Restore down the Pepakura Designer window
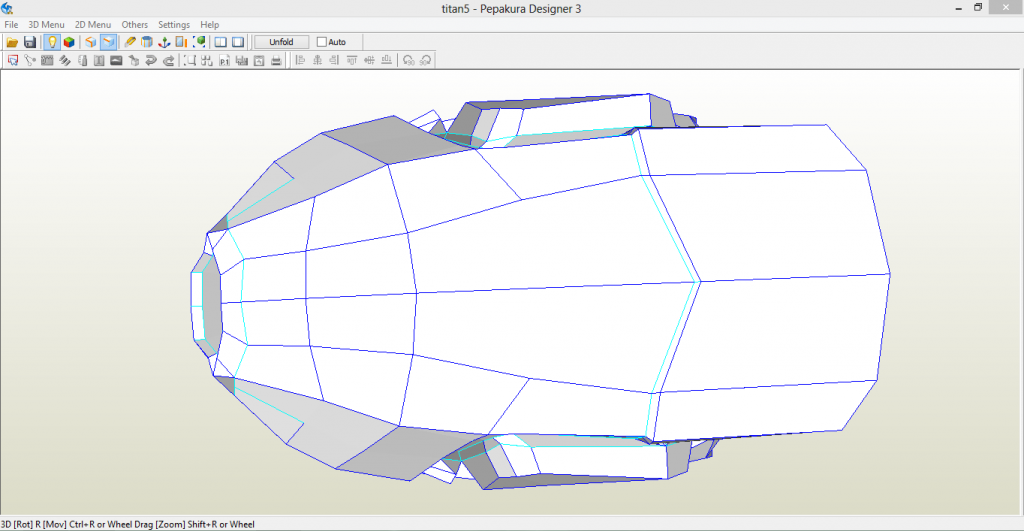 point(978,8)
